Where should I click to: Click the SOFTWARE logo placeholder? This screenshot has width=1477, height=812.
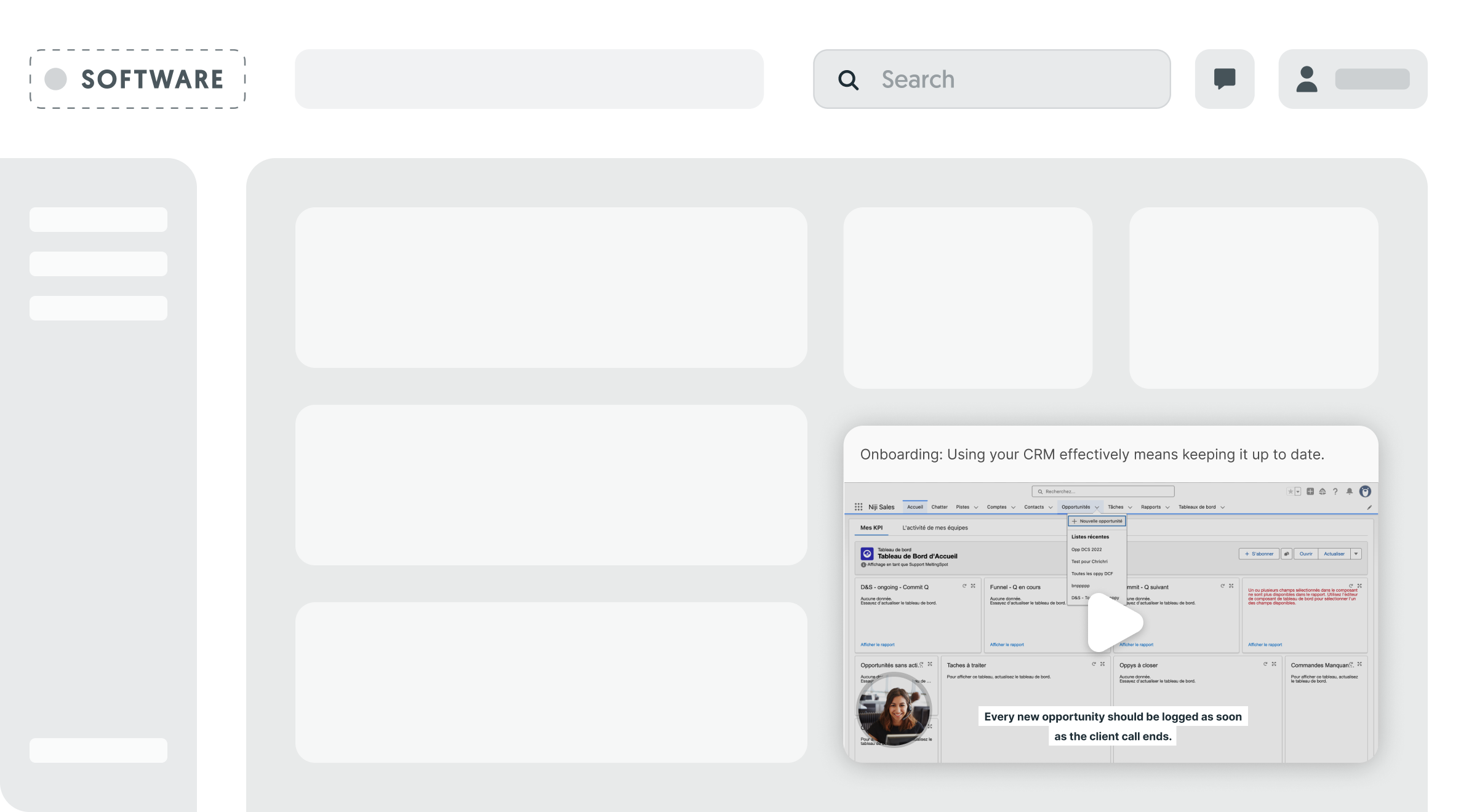137,79
